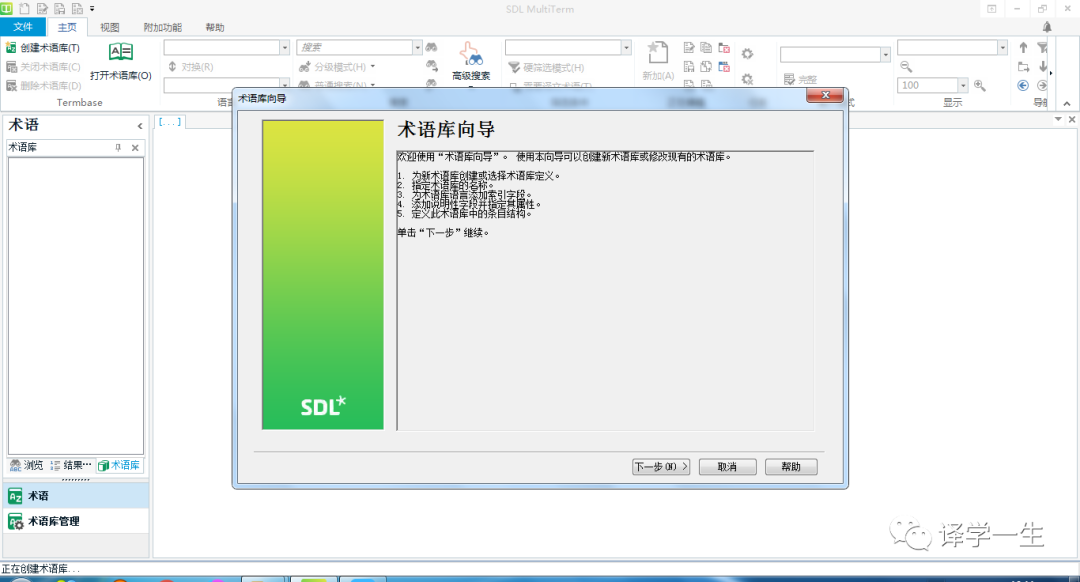Click the binoculars search icon beside search box
Viewport: 1080px width, 582px height.
tap(431, 47)
